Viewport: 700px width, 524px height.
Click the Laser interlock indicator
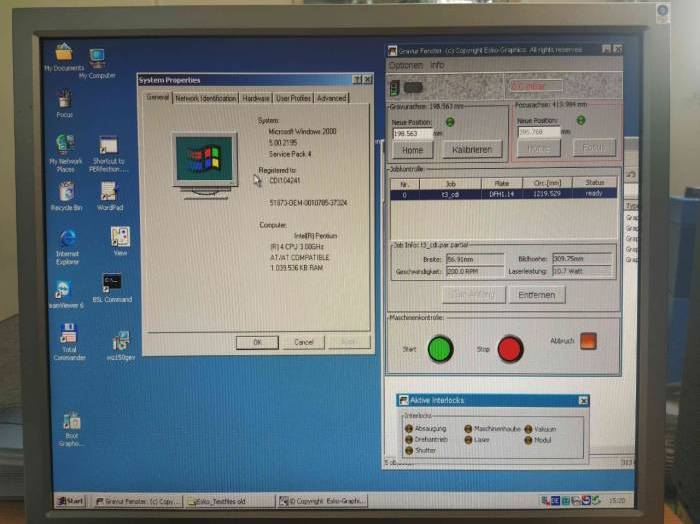pos(468,440)
